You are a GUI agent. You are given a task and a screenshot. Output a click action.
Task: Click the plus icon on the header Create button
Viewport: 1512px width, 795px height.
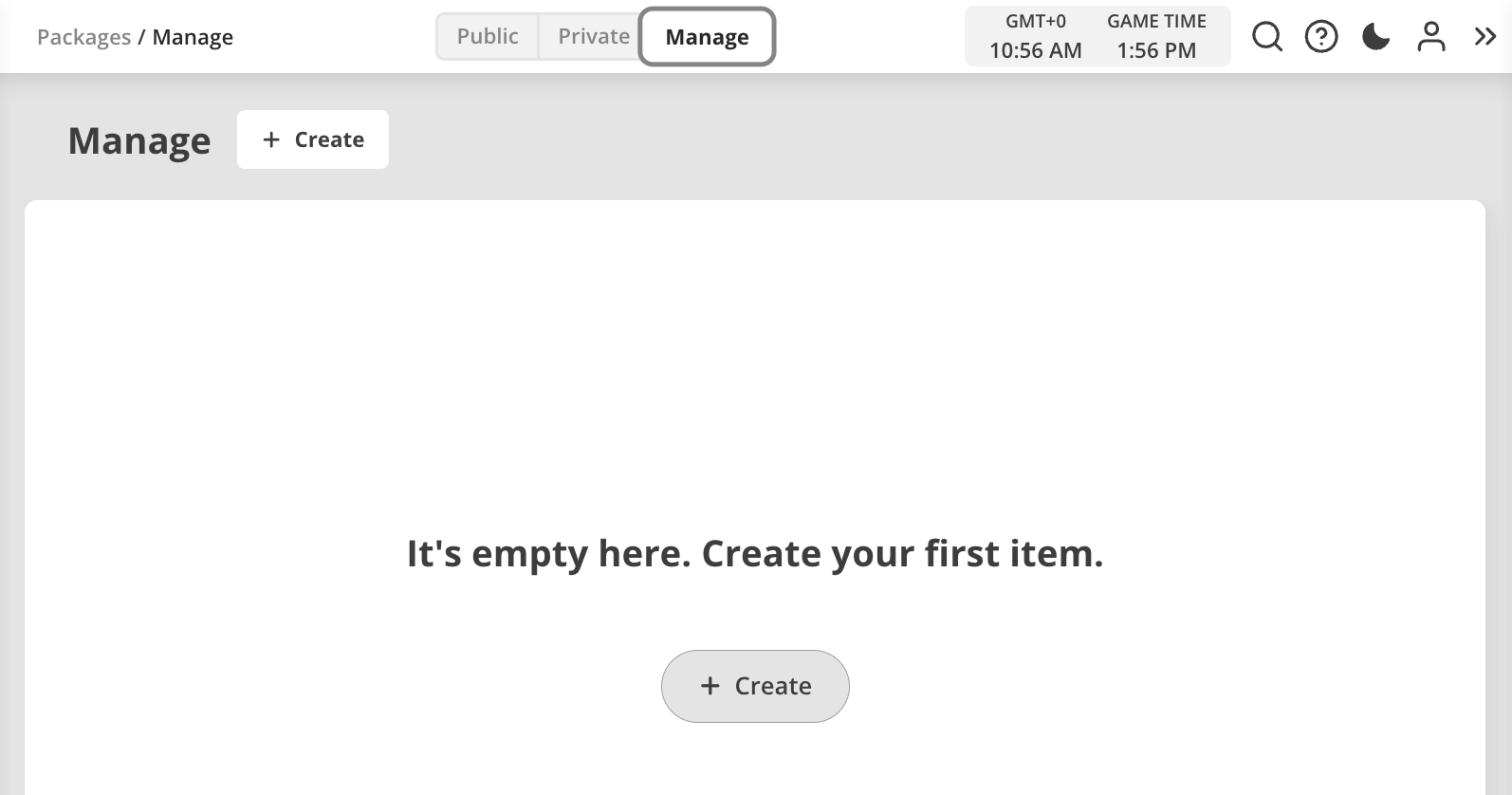(x=270, y=139)
